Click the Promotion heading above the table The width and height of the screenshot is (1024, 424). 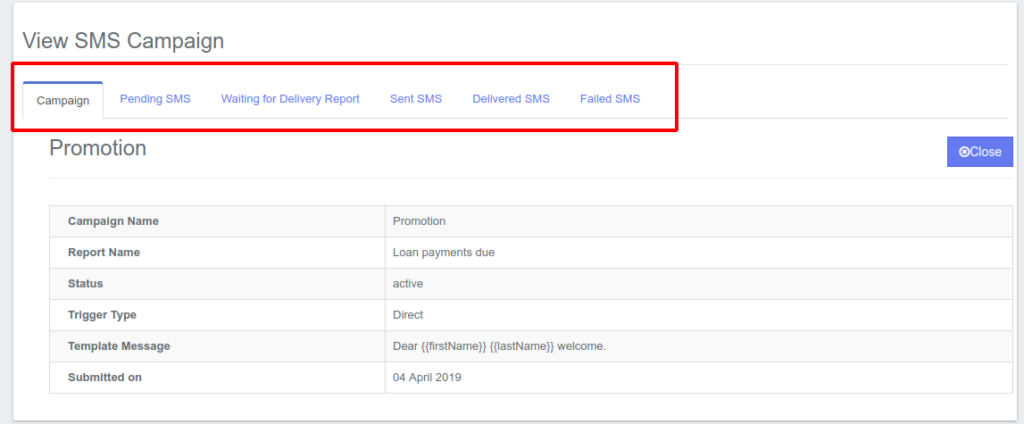coord(98,148)
